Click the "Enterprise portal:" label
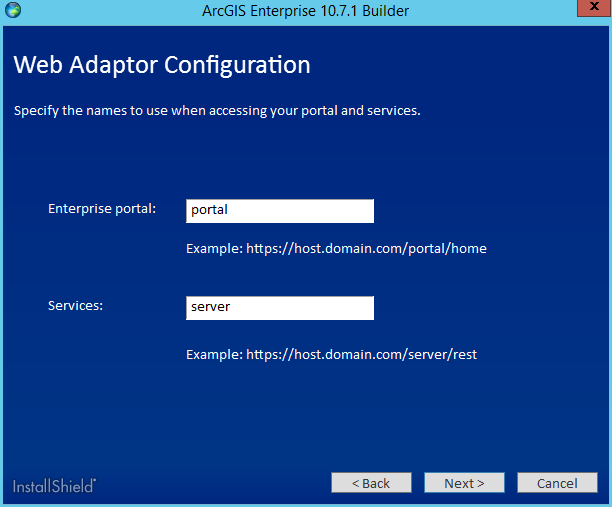The width and height of the screenshot is (612, 507). click(102, 209)
